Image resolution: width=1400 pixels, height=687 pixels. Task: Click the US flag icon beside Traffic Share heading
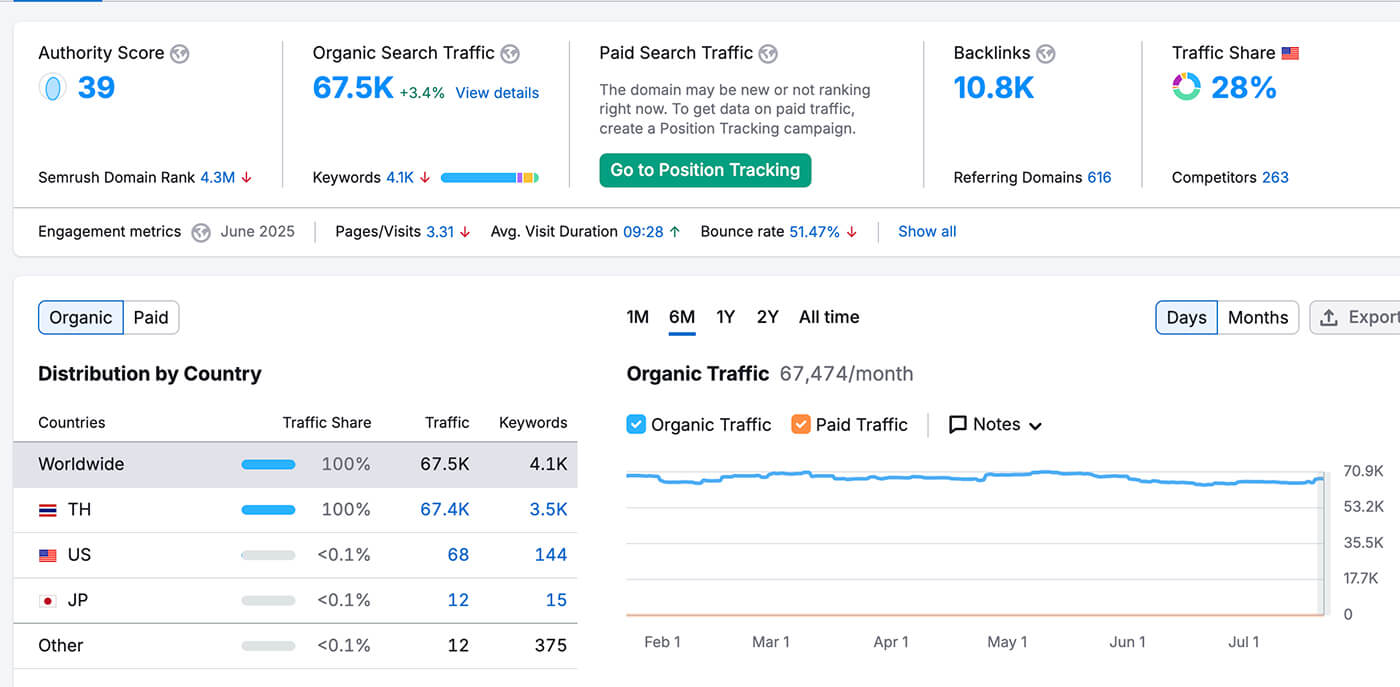point(1290,53)
